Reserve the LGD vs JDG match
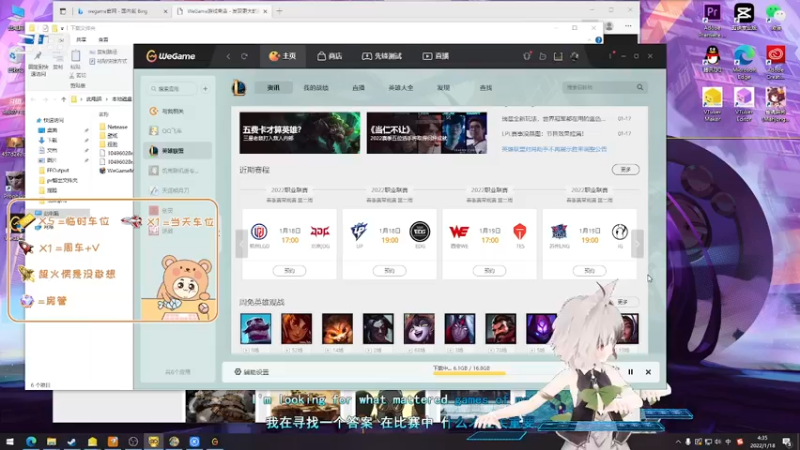 (x=289, y=271)
